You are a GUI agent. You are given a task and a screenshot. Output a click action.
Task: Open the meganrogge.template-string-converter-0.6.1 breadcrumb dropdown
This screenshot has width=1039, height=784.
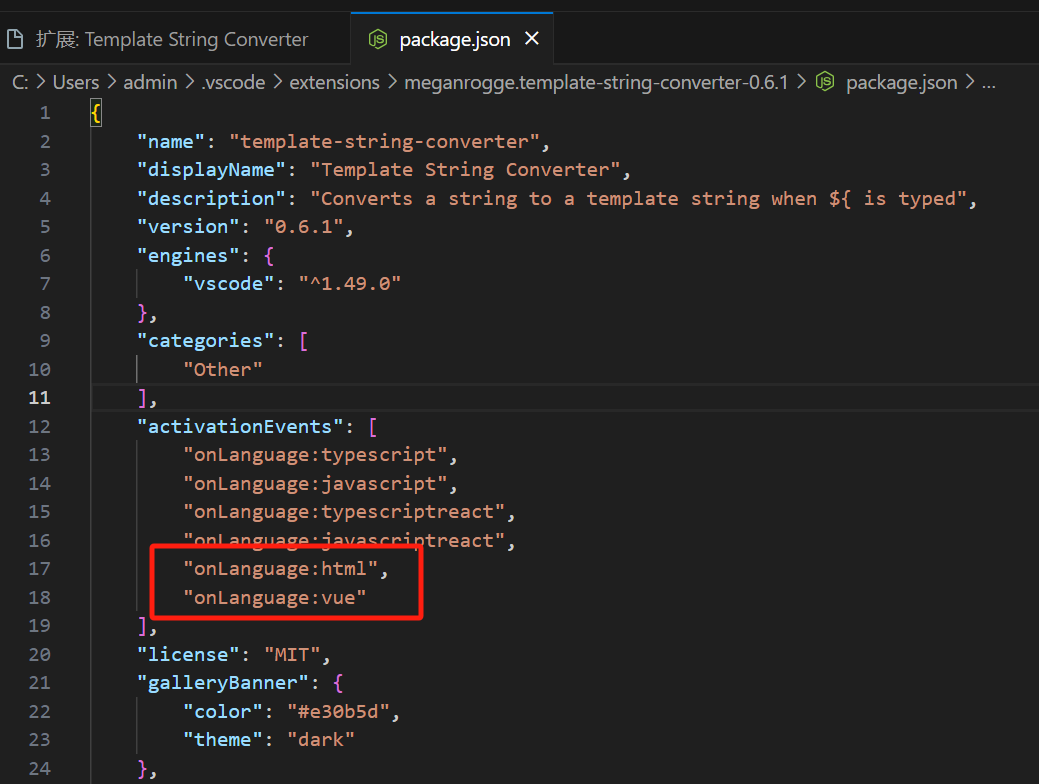click(596, 82)
